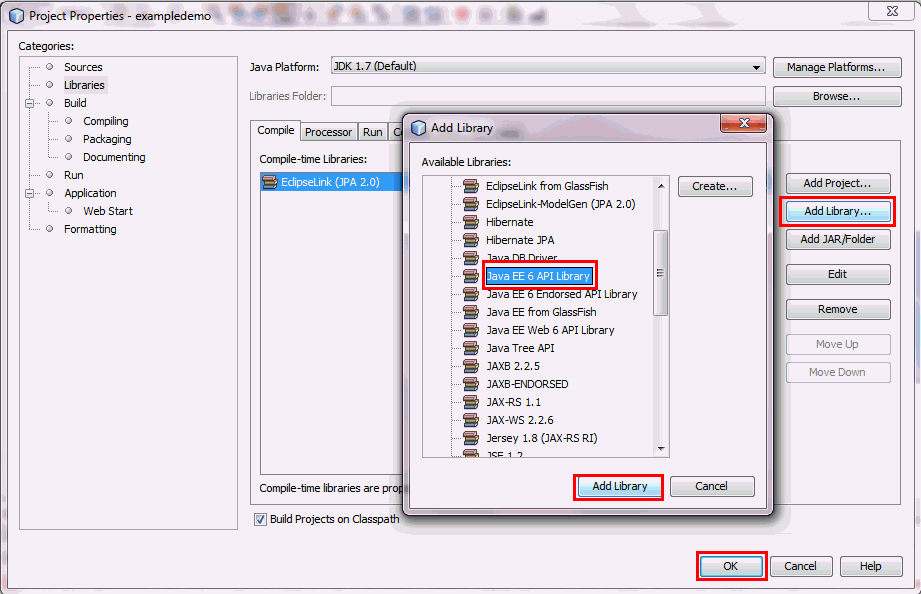Select the Compiling category
This screenshot has width=921, height=594.
point(106,121)
